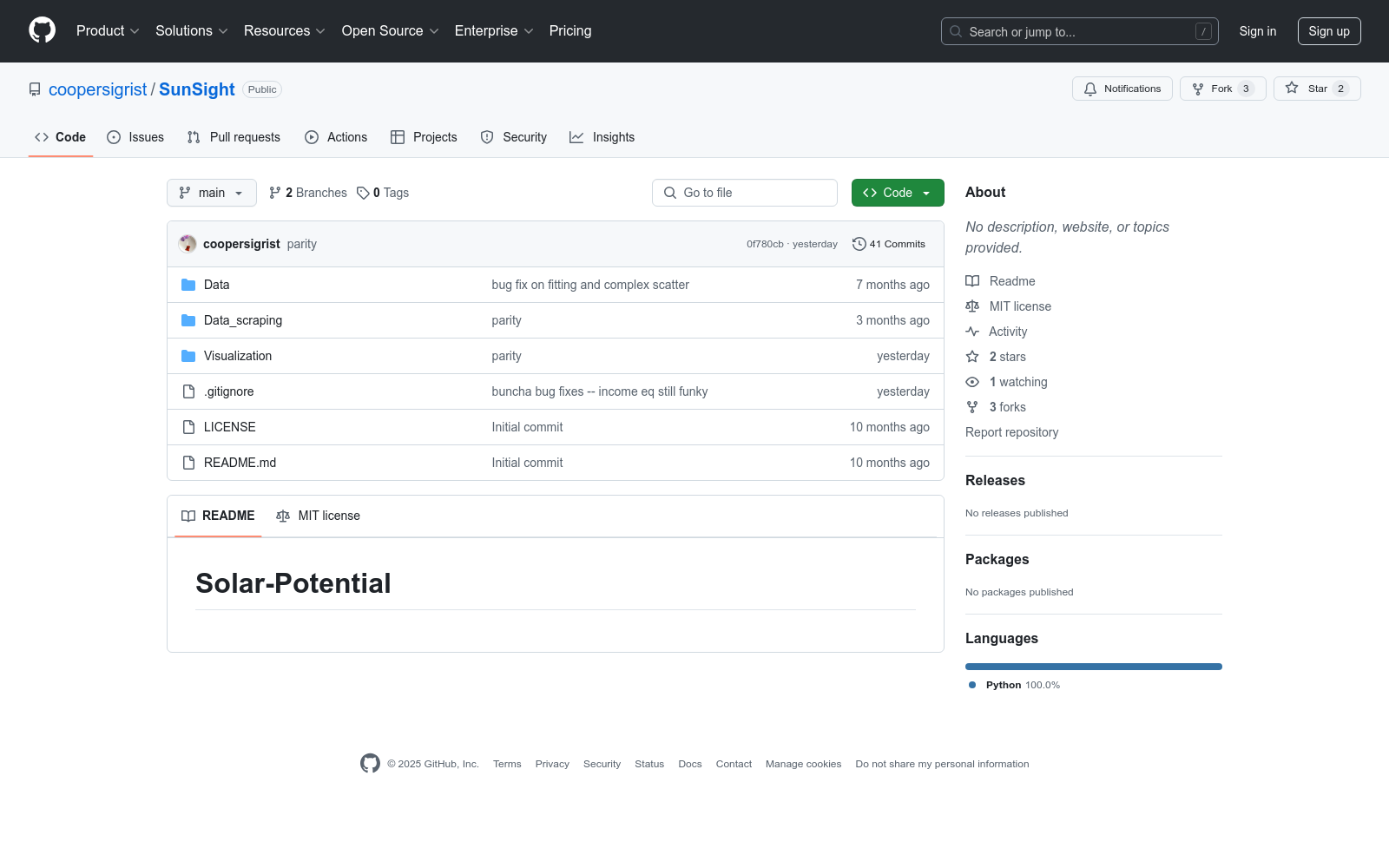The image size is (1389, 868).
Task: Select the Projects tab
Action: tap(424, 137)
